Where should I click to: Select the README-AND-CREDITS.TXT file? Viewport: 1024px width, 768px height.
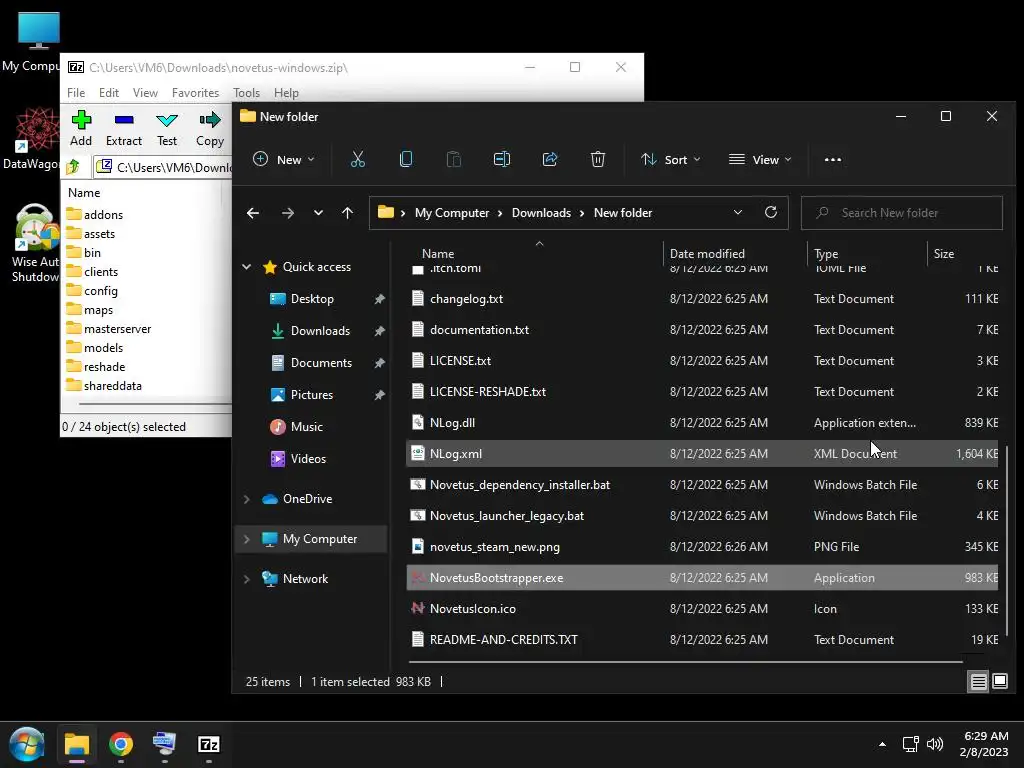702,640
